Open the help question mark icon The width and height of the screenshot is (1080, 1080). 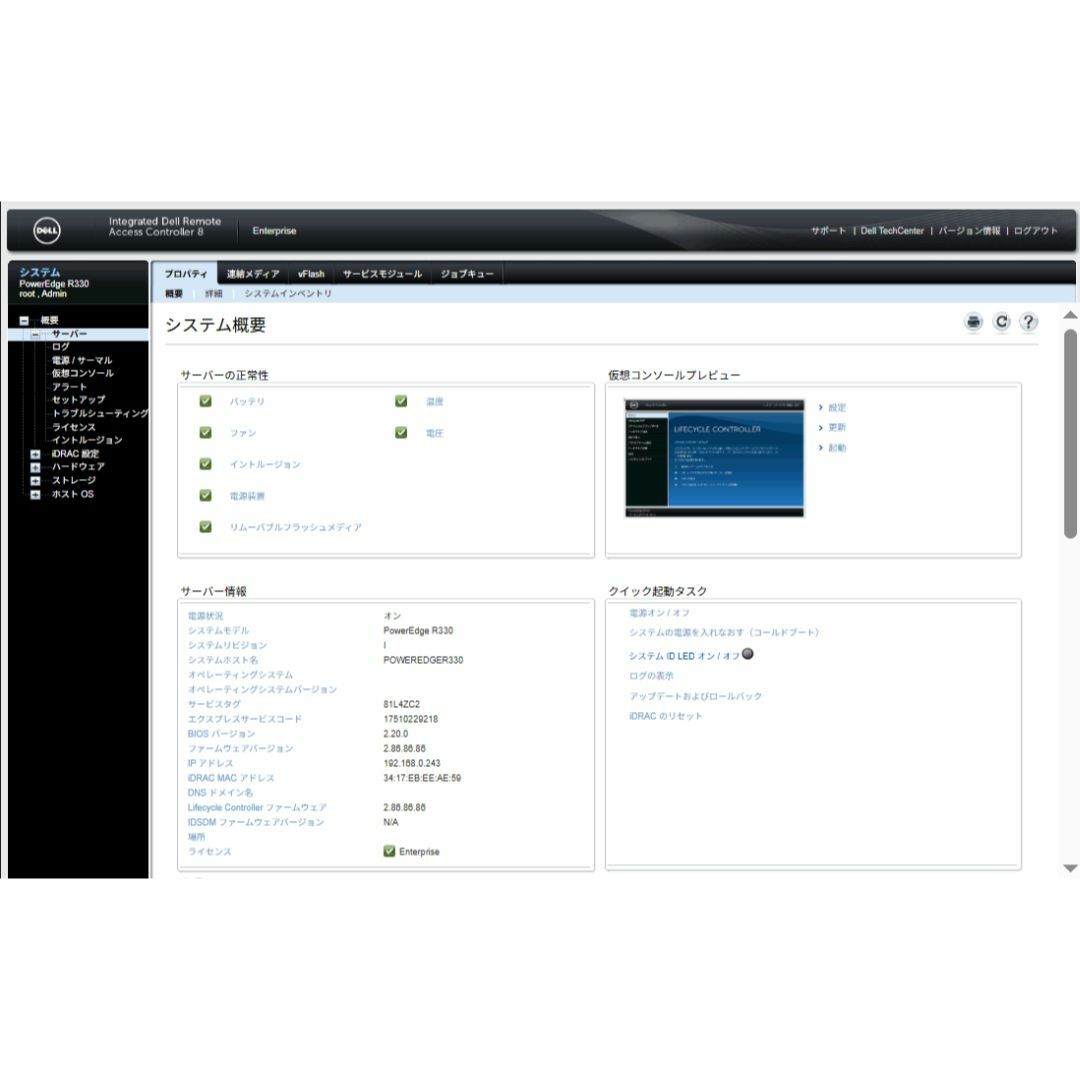point(1028,322)
